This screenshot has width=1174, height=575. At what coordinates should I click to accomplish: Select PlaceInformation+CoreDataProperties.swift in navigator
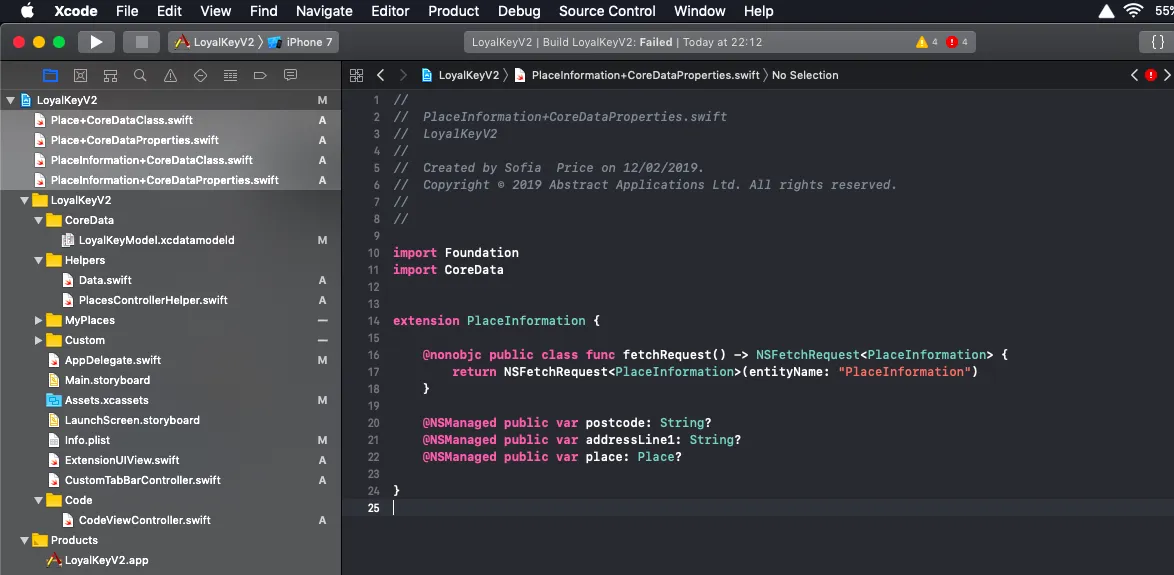(170, 180)
